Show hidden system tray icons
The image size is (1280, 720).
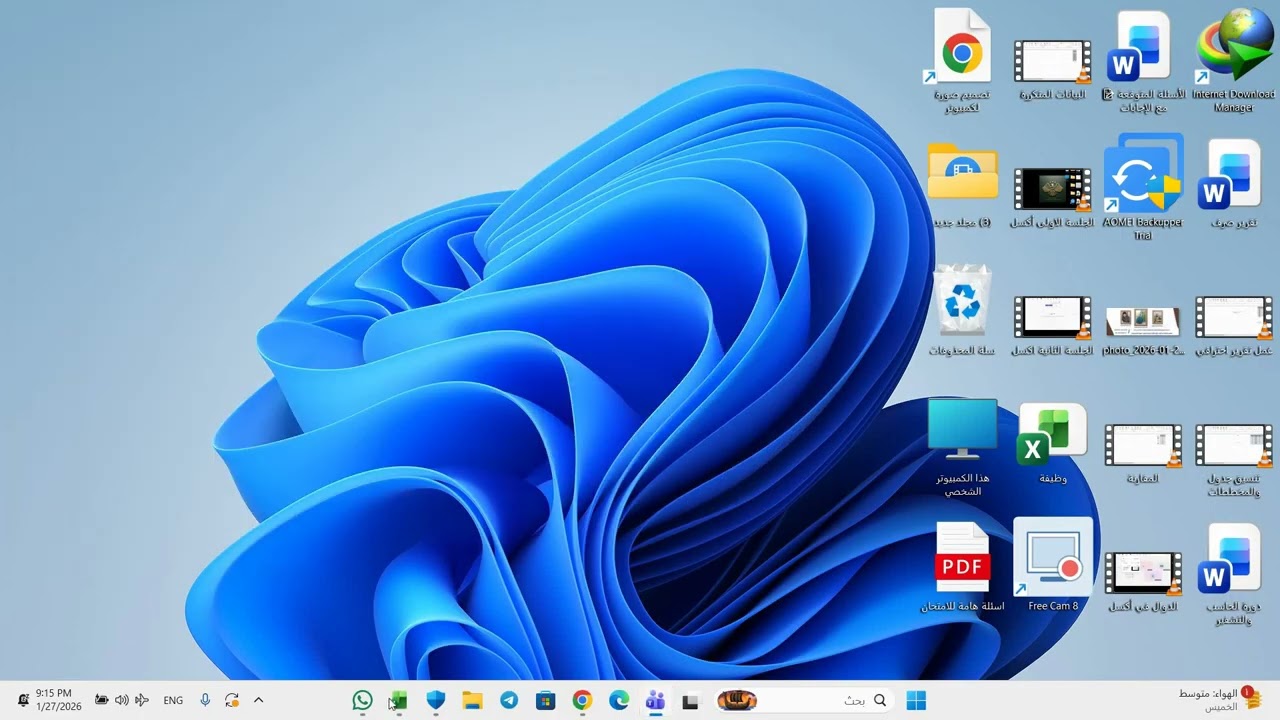(x=258, y=701)
